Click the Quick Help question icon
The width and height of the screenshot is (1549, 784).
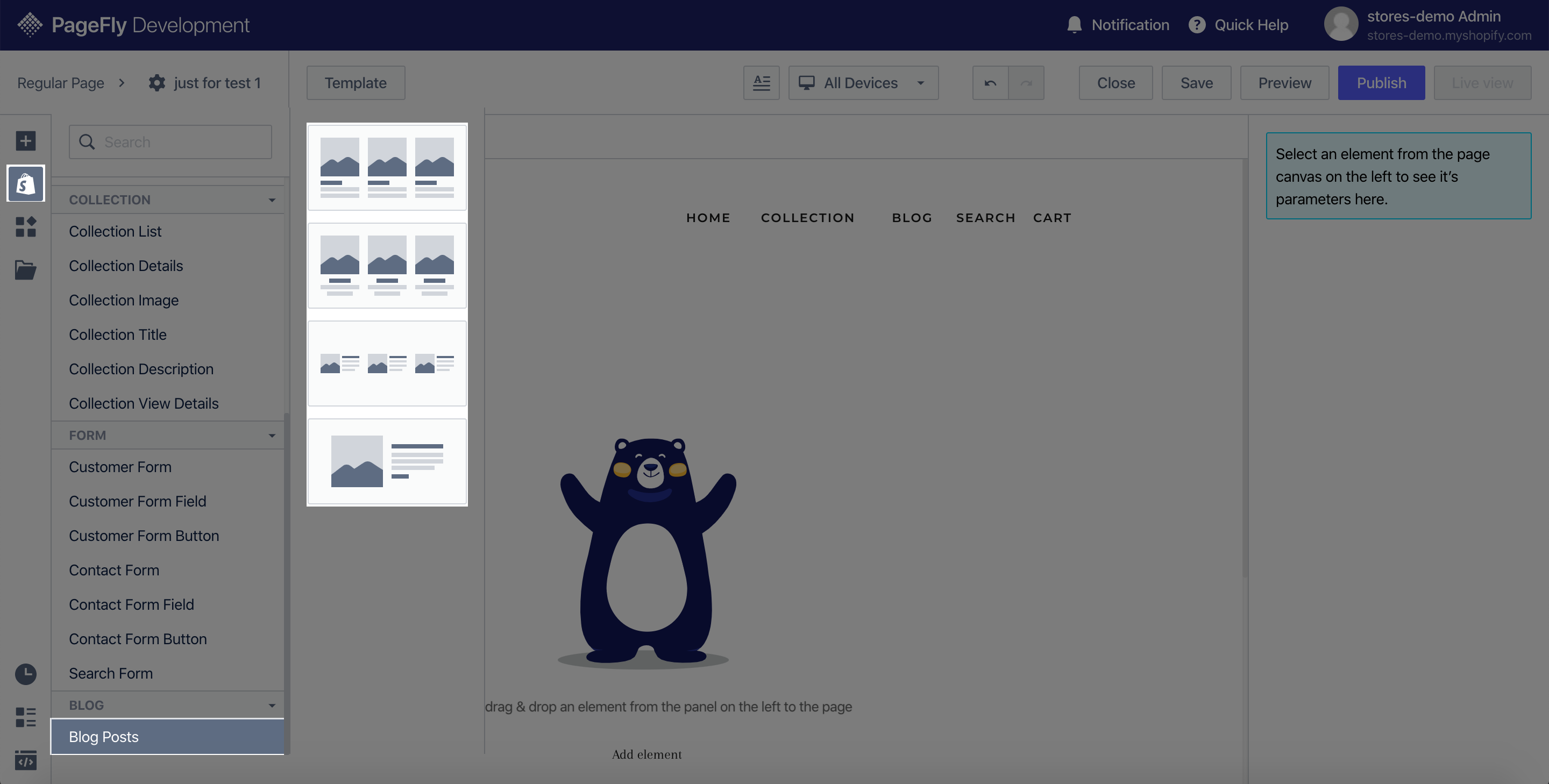(1197, 25)
